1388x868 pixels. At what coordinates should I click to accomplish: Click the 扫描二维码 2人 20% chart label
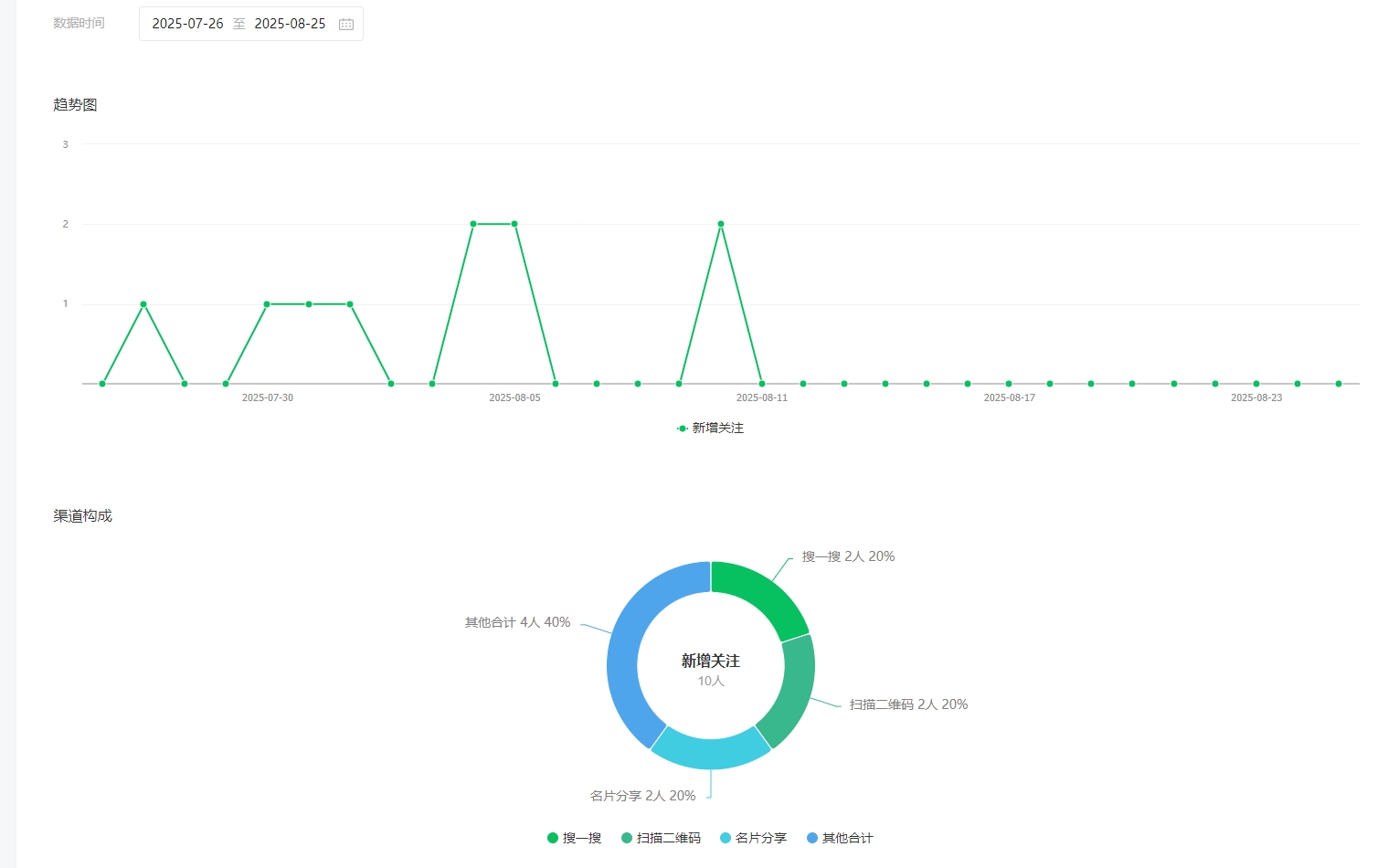pyautogui.click(x=908, y=704)
